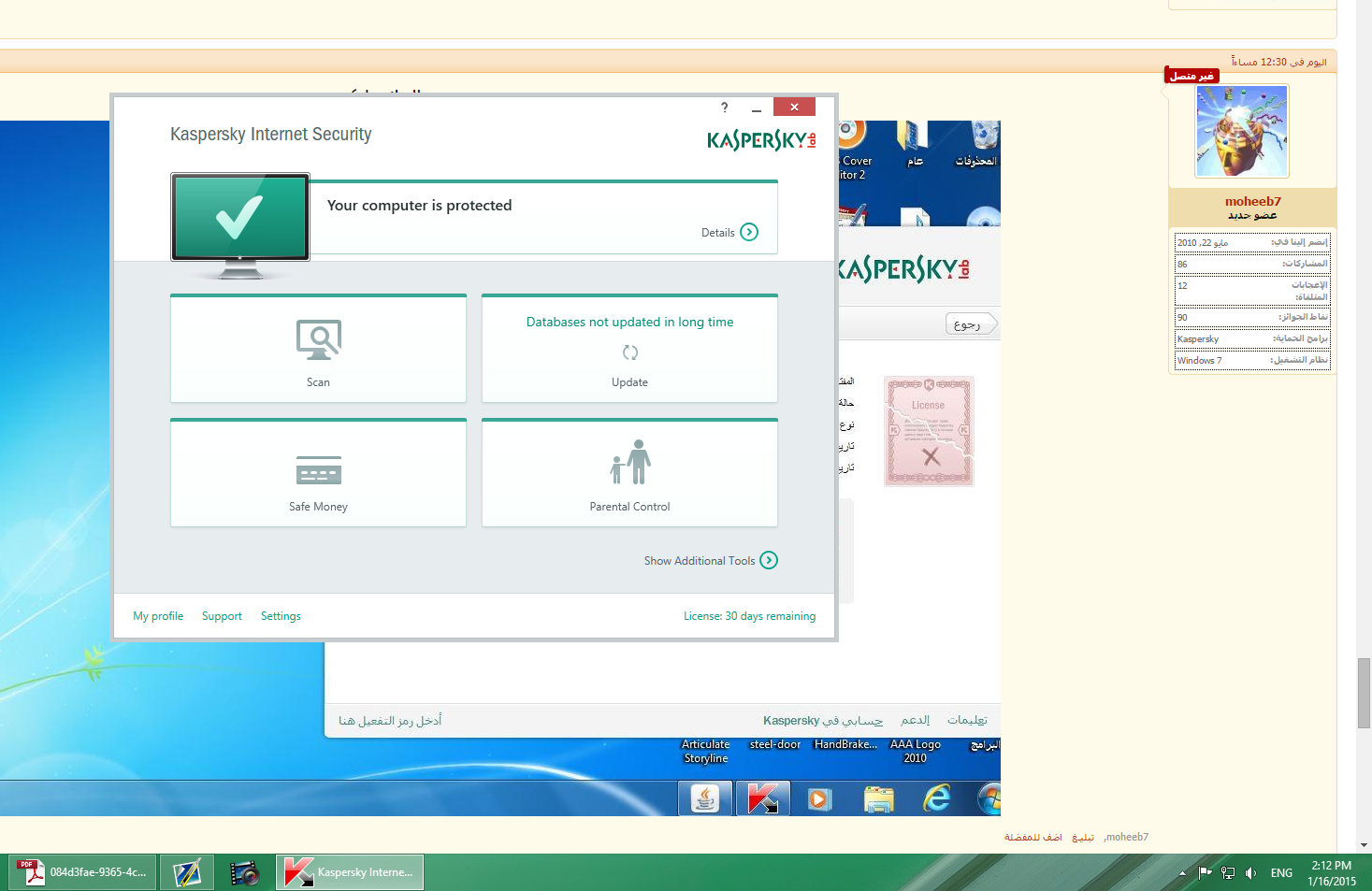Select the عام folder desktop icon
Viewport: 1372px width, 891px height.
pos(915,145)
